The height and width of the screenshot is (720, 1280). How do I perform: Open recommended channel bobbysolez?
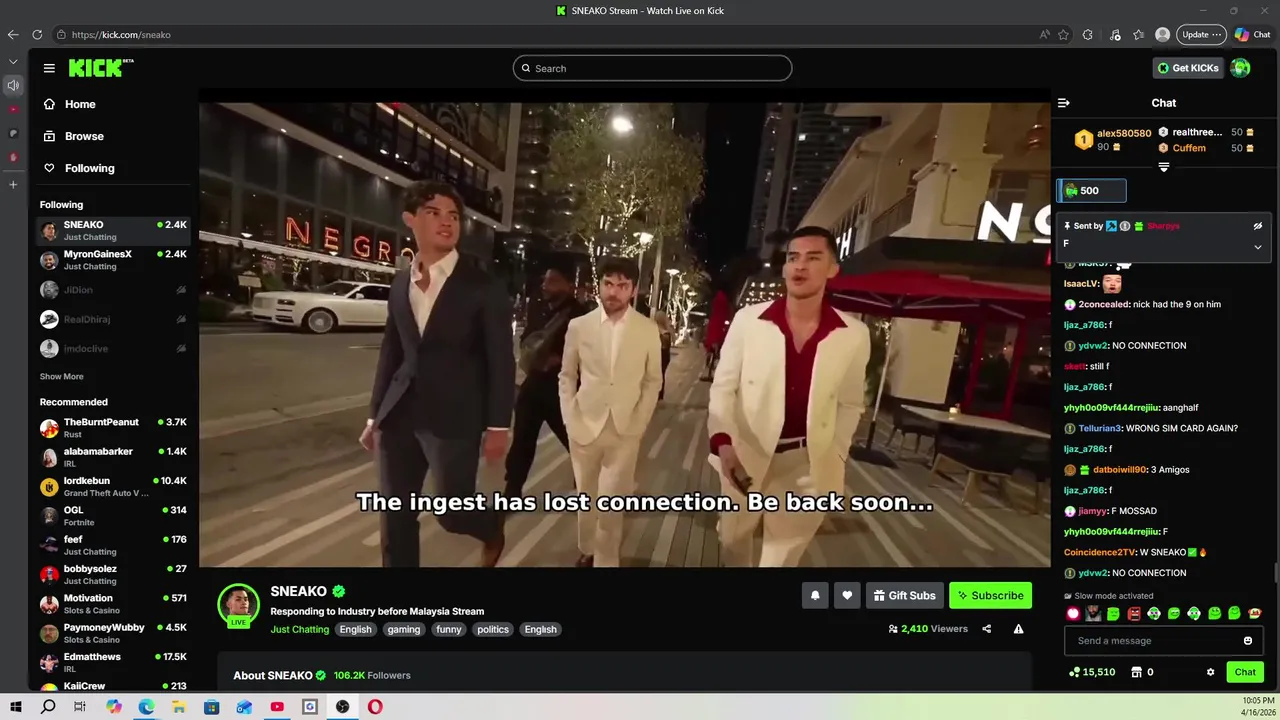click(x=112, y=575)
